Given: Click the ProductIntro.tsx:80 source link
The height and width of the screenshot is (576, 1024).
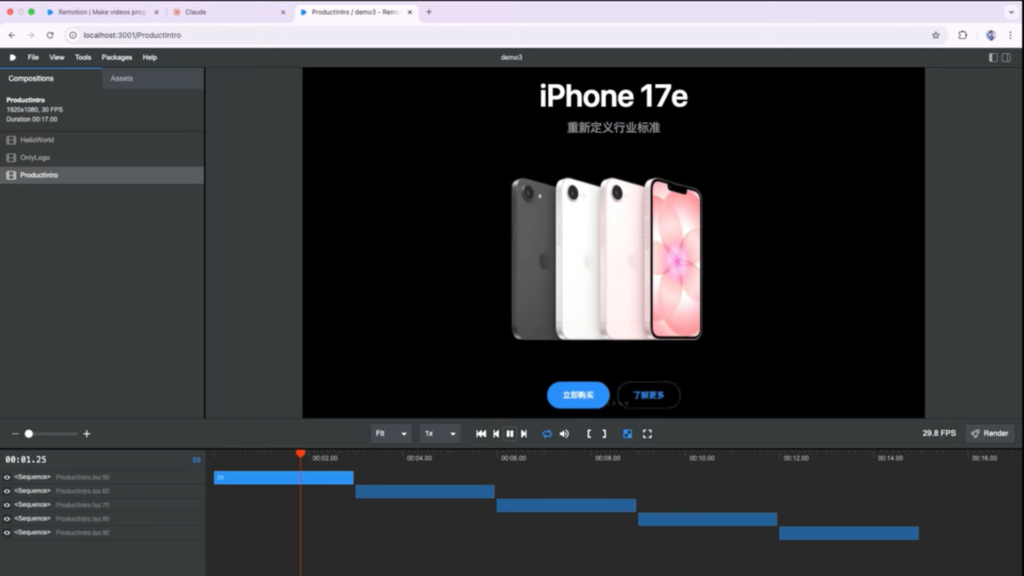Looking at the screenshot, I should (82, 519).
